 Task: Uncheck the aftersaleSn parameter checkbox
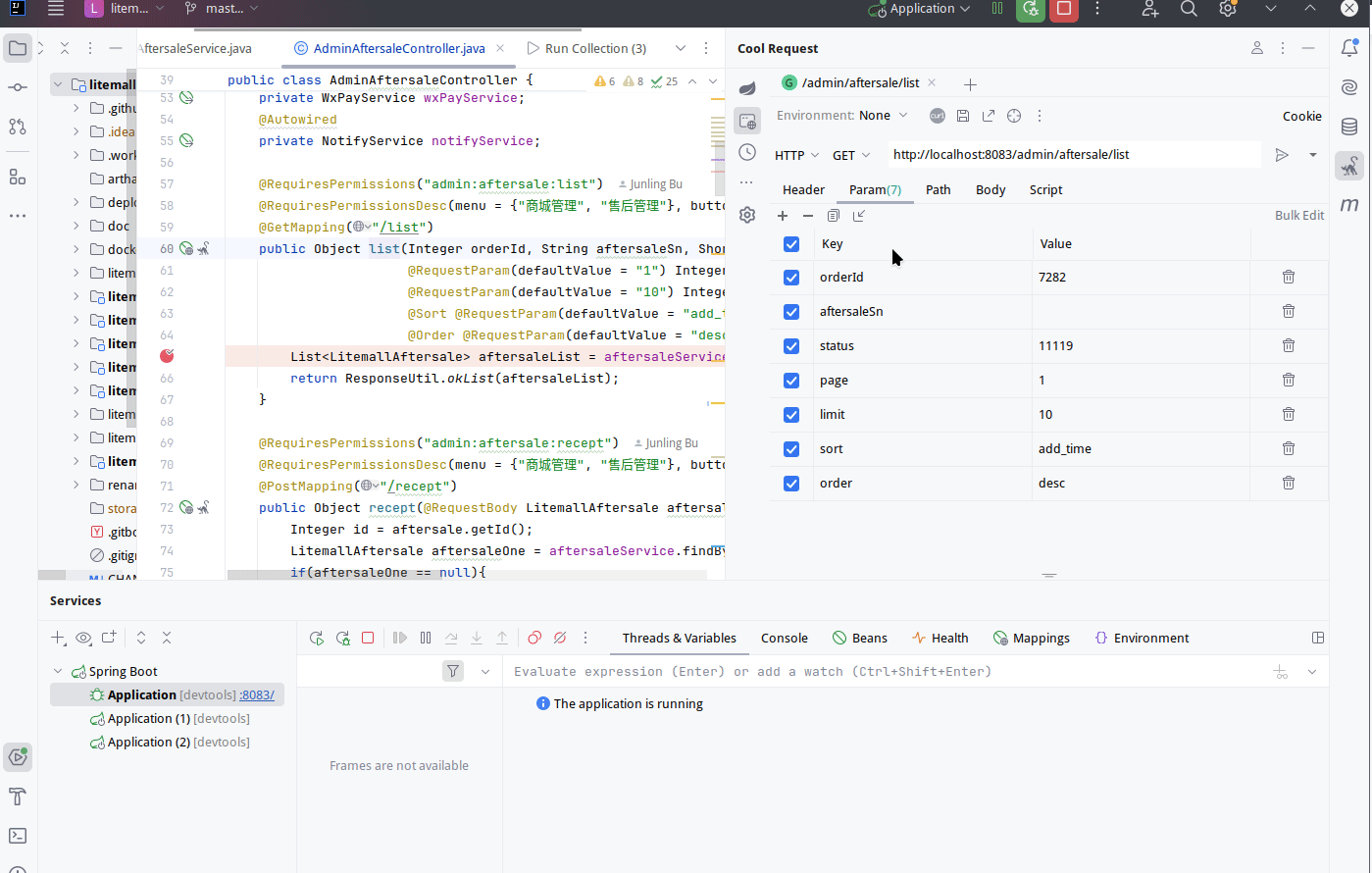click(x=792, y=312)
